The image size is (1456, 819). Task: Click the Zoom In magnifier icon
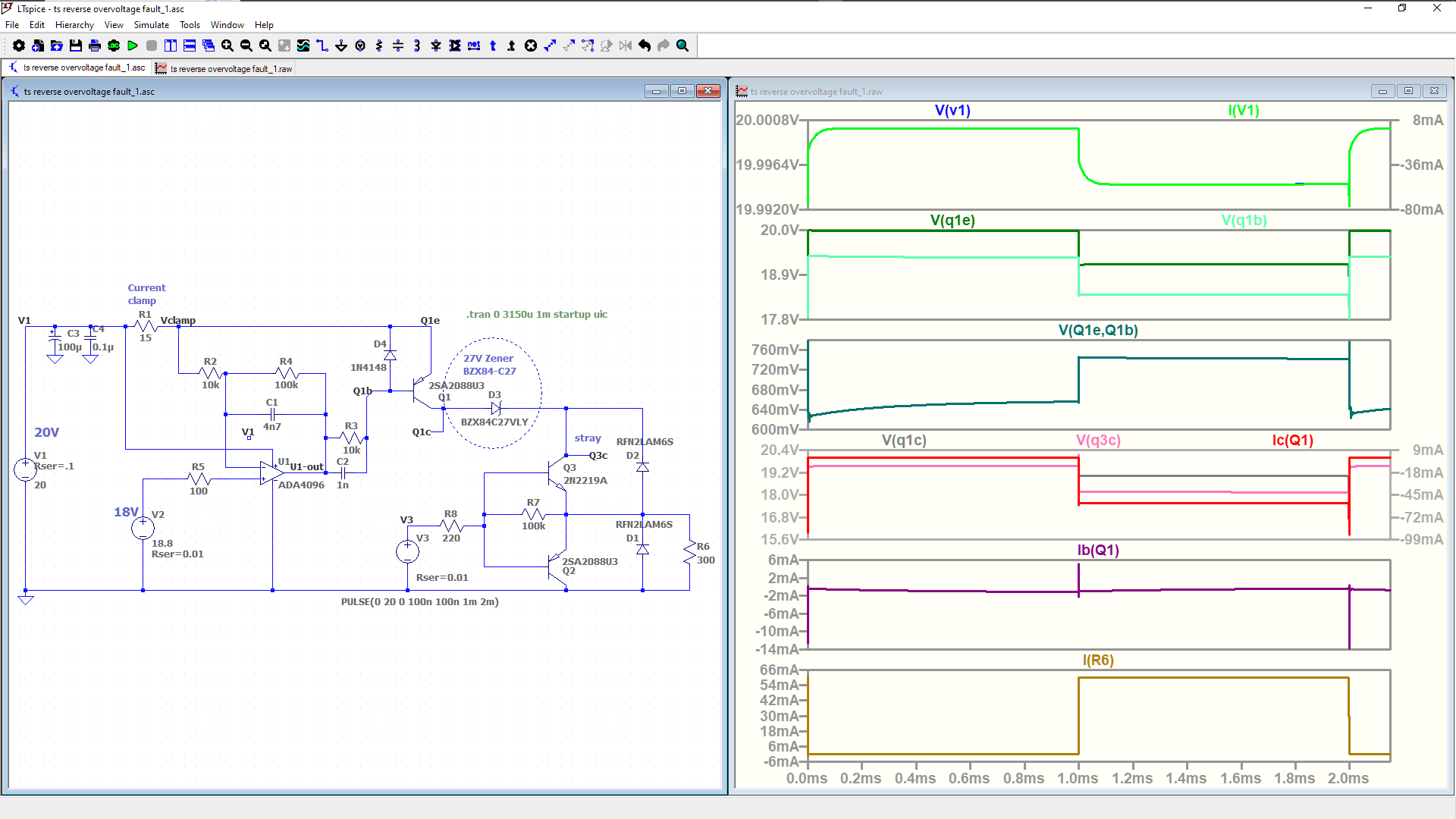(x=227, y=45)
